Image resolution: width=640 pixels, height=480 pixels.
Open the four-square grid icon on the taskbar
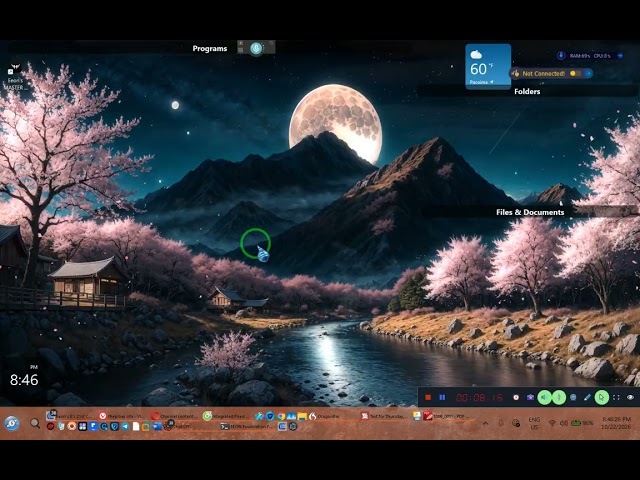(82, 426)
